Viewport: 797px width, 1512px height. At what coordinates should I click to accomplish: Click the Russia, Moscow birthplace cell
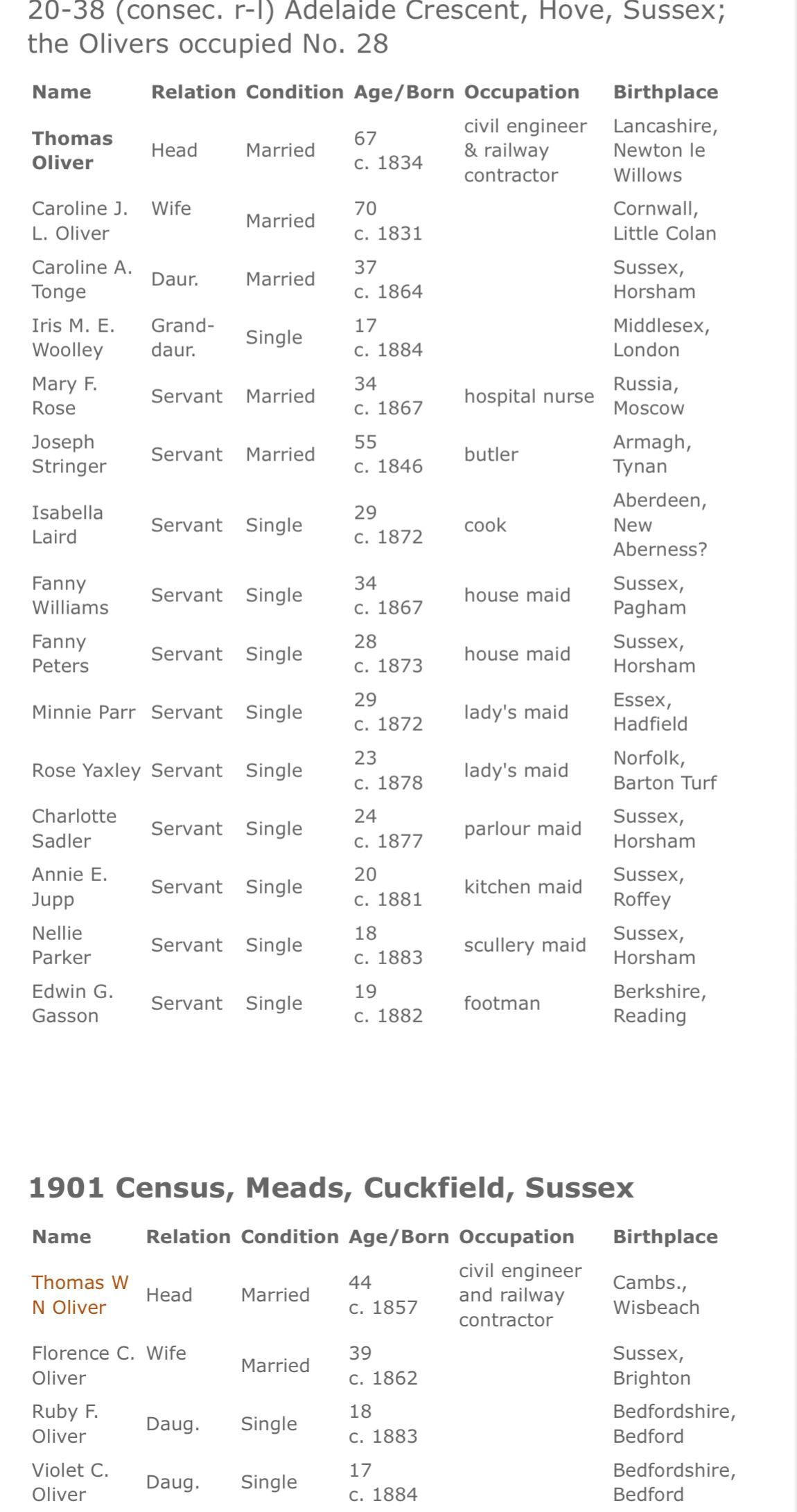648,395
